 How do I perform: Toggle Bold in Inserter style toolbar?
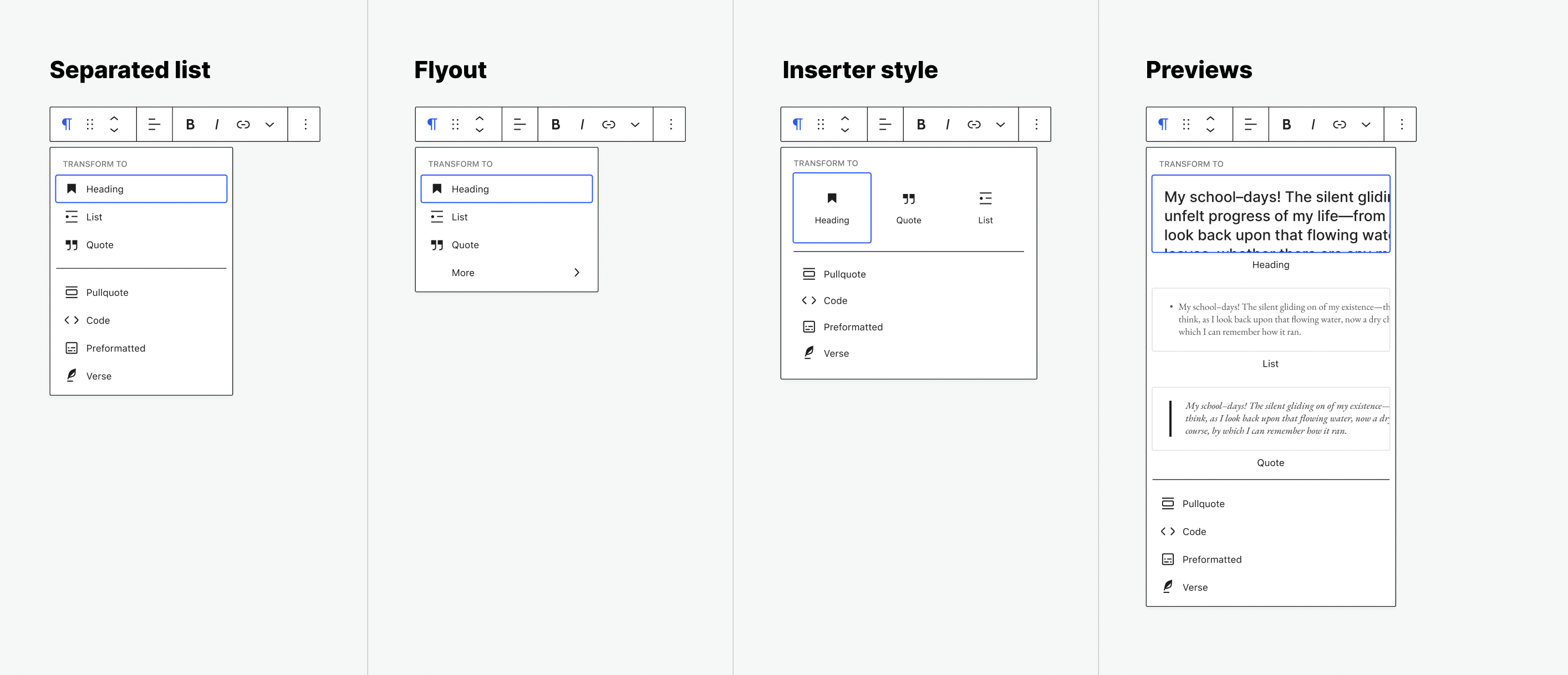pos(921,124)
